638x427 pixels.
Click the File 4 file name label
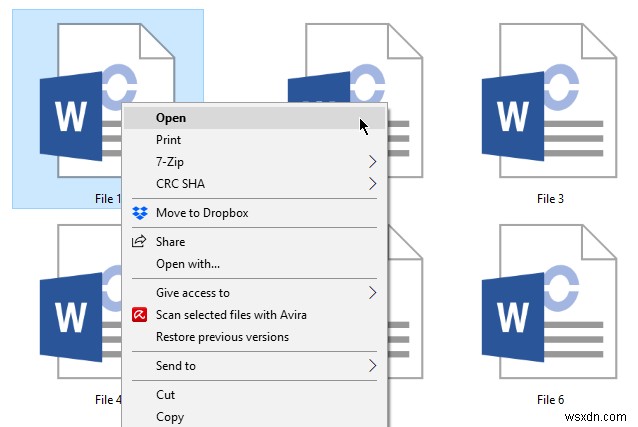pos(108,399)
